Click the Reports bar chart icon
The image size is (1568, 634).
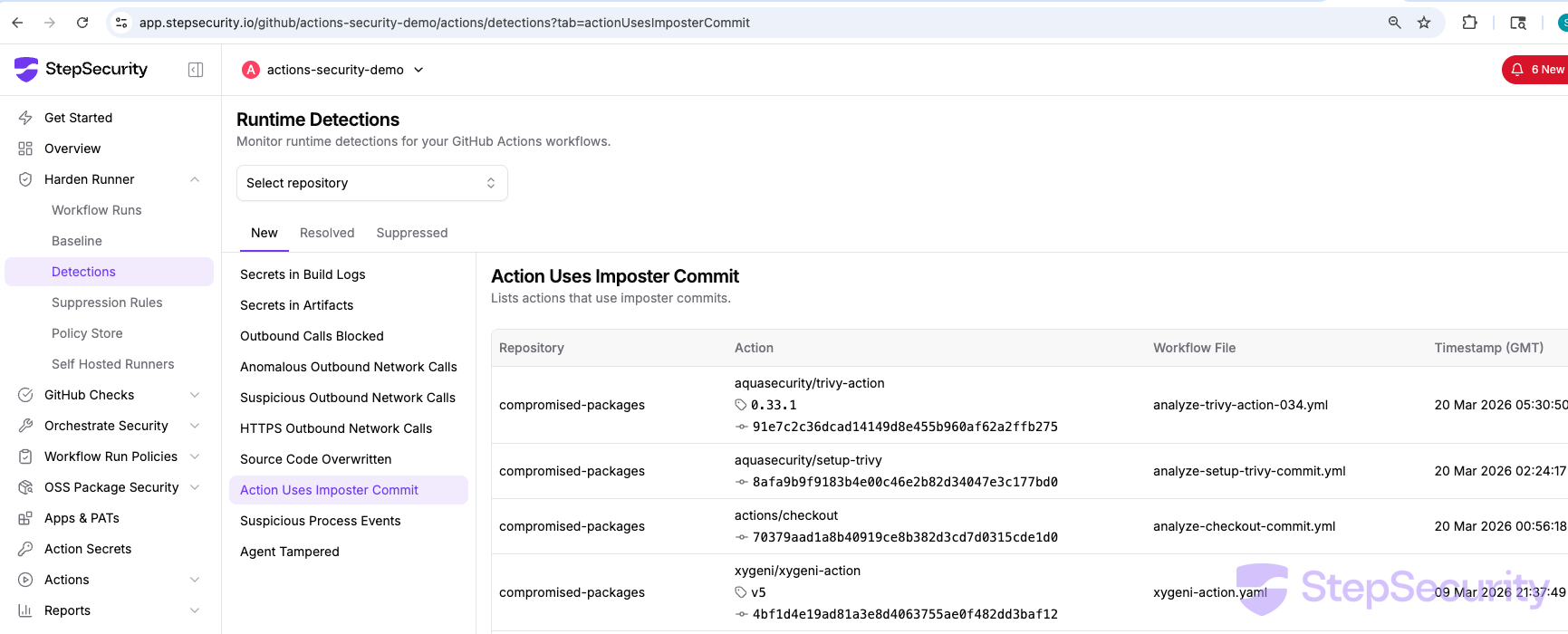point(25,610)
